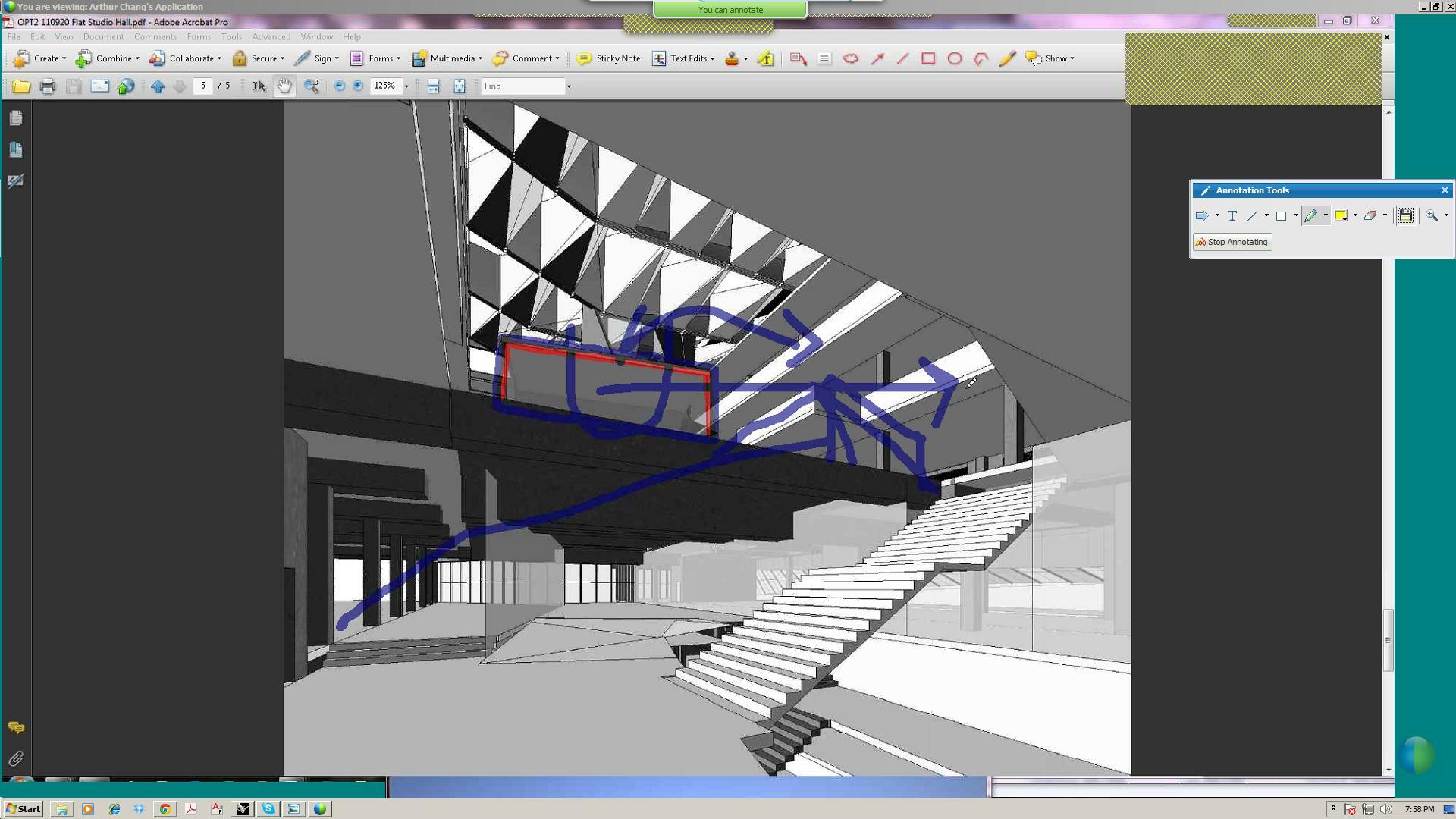Click the page number input field
Screen dimensions: 1456x819
[x=202, y=86]
